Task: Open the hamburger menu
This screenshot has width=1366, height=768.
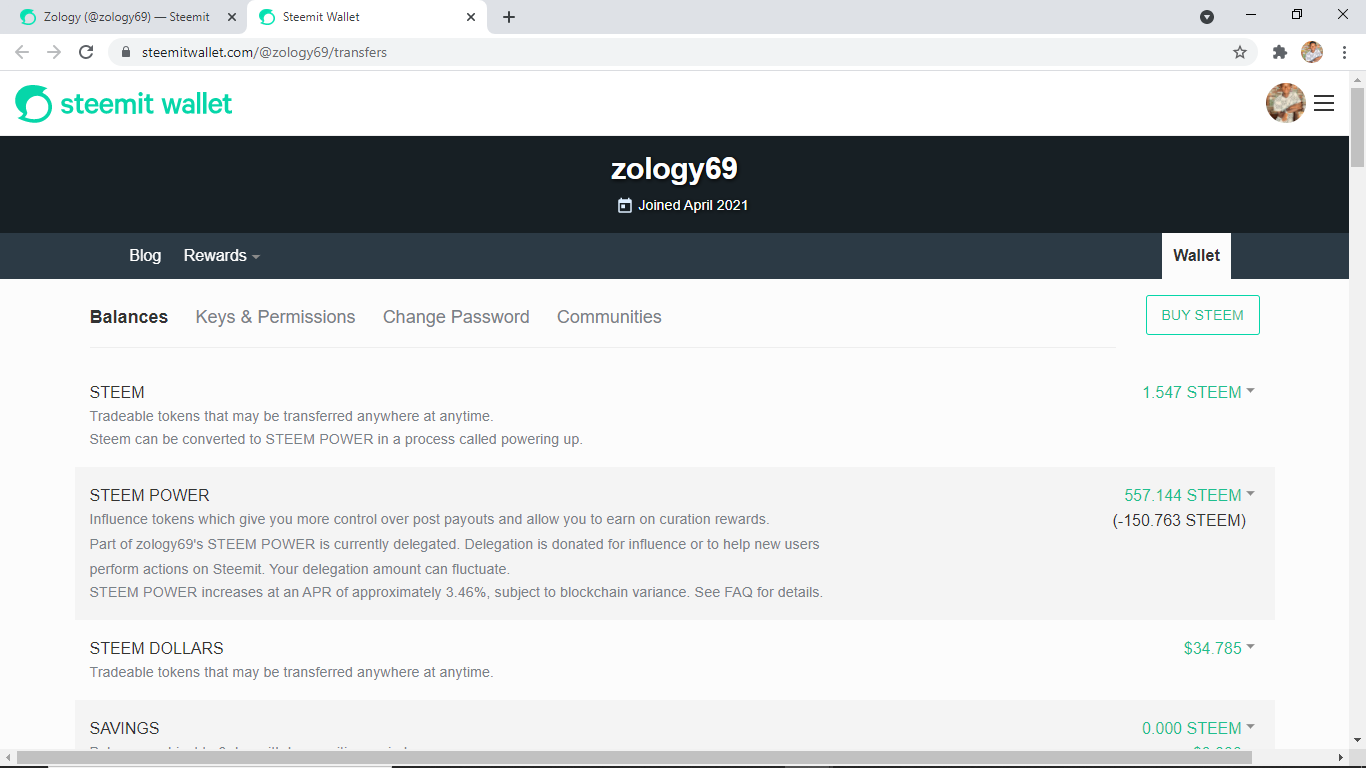Action: click(x=1324, y=103)
